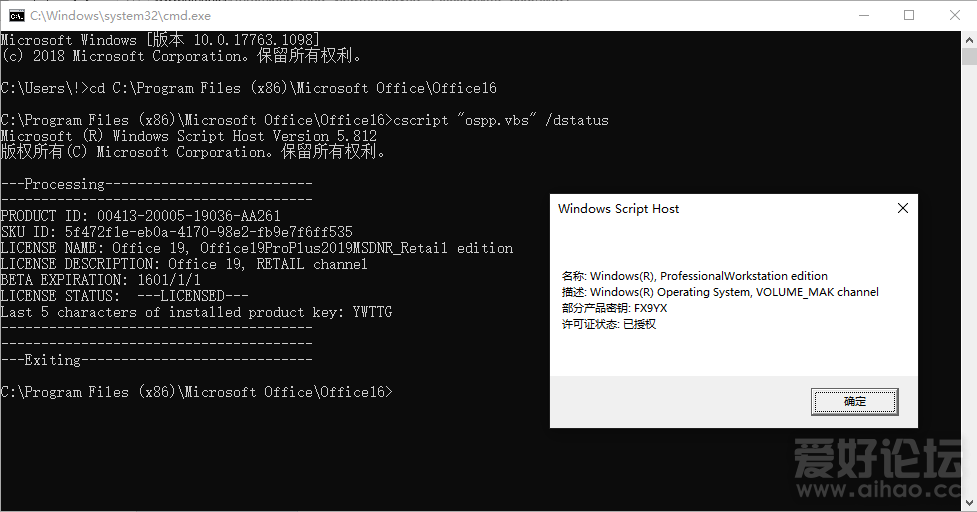Click the PRODUCT ID line in console

141,216
